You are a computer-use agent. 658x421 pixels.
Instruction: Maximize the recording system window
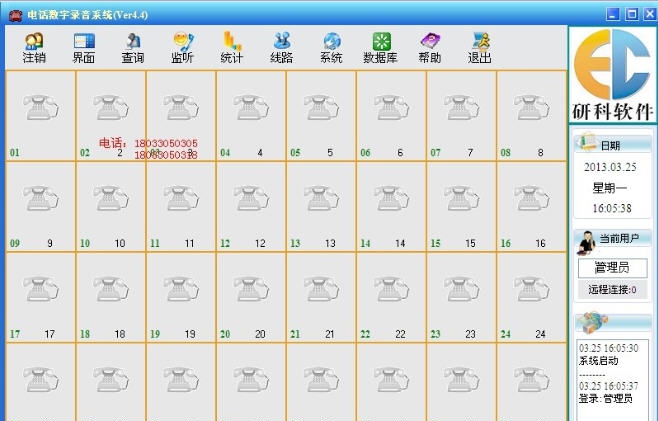coord(632,14)
